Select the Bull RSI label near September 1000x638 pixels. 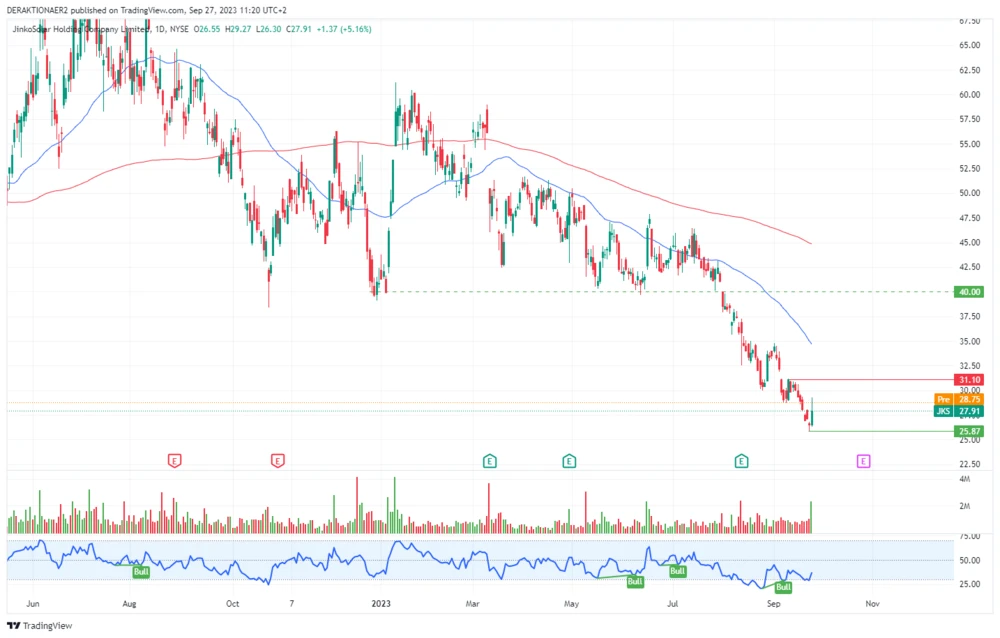click(x=783, y=587)
